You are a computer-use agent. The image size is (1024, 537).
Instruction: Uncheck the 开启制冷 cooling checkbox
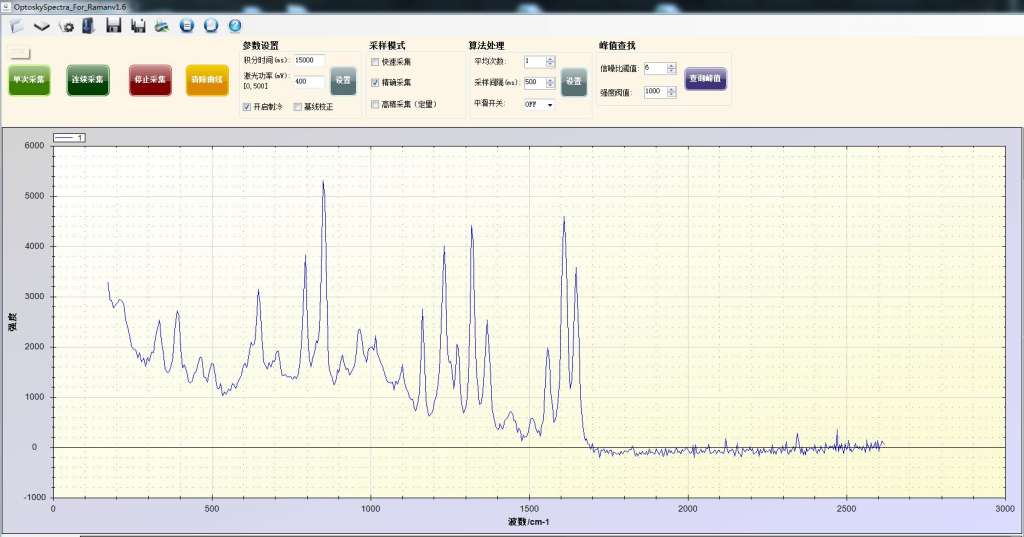coord(248,106)
